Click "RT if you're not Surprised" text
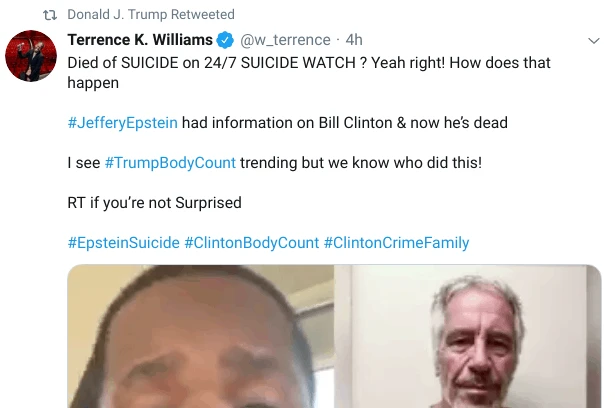Screen dimensions: 615x408 154,202
